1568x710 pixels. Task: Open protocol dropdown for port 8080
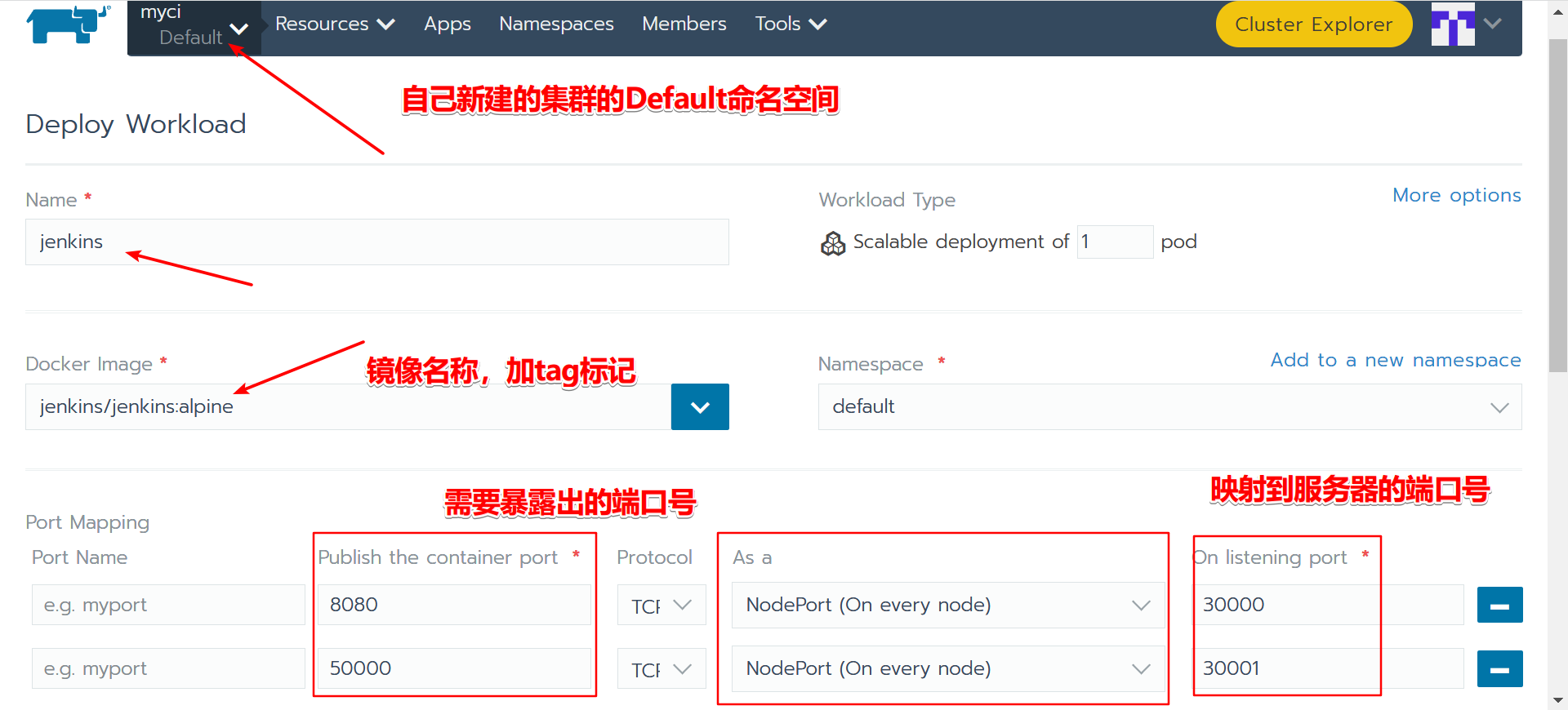pyautogui.click(x=661, y=605)
